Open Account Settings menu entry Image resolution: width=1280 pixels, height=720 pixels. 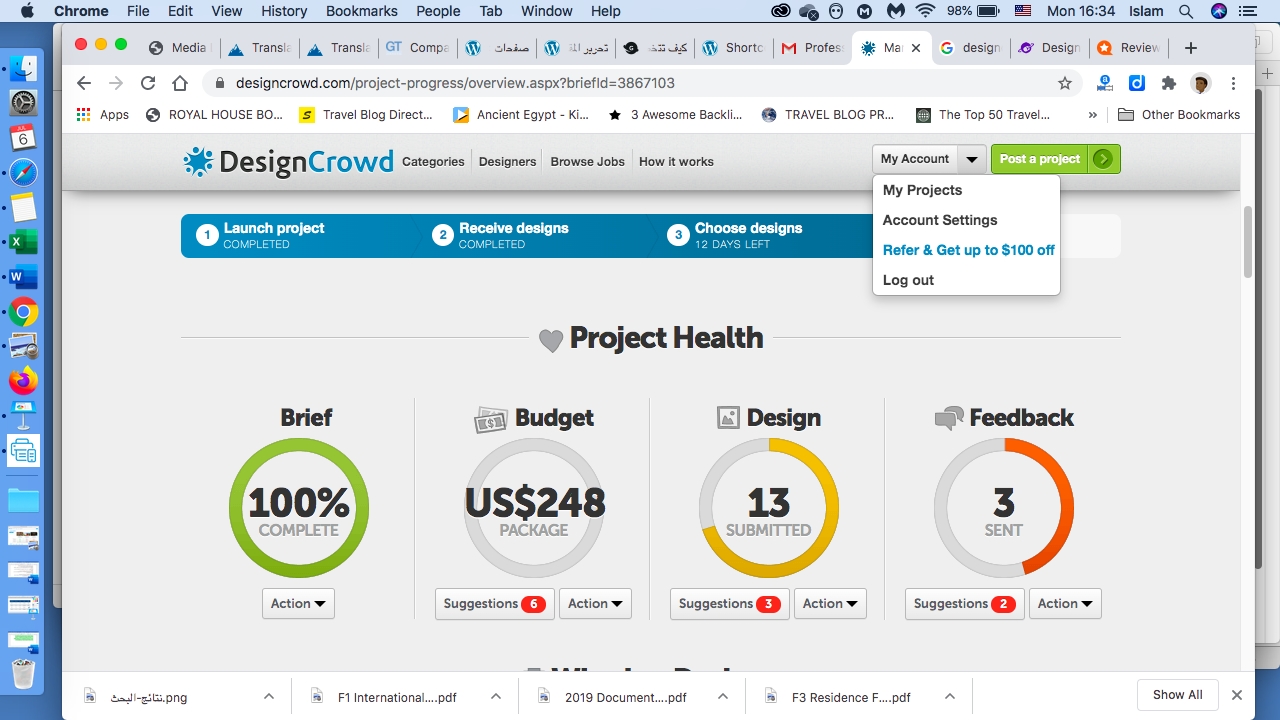[x=940, y=220]
